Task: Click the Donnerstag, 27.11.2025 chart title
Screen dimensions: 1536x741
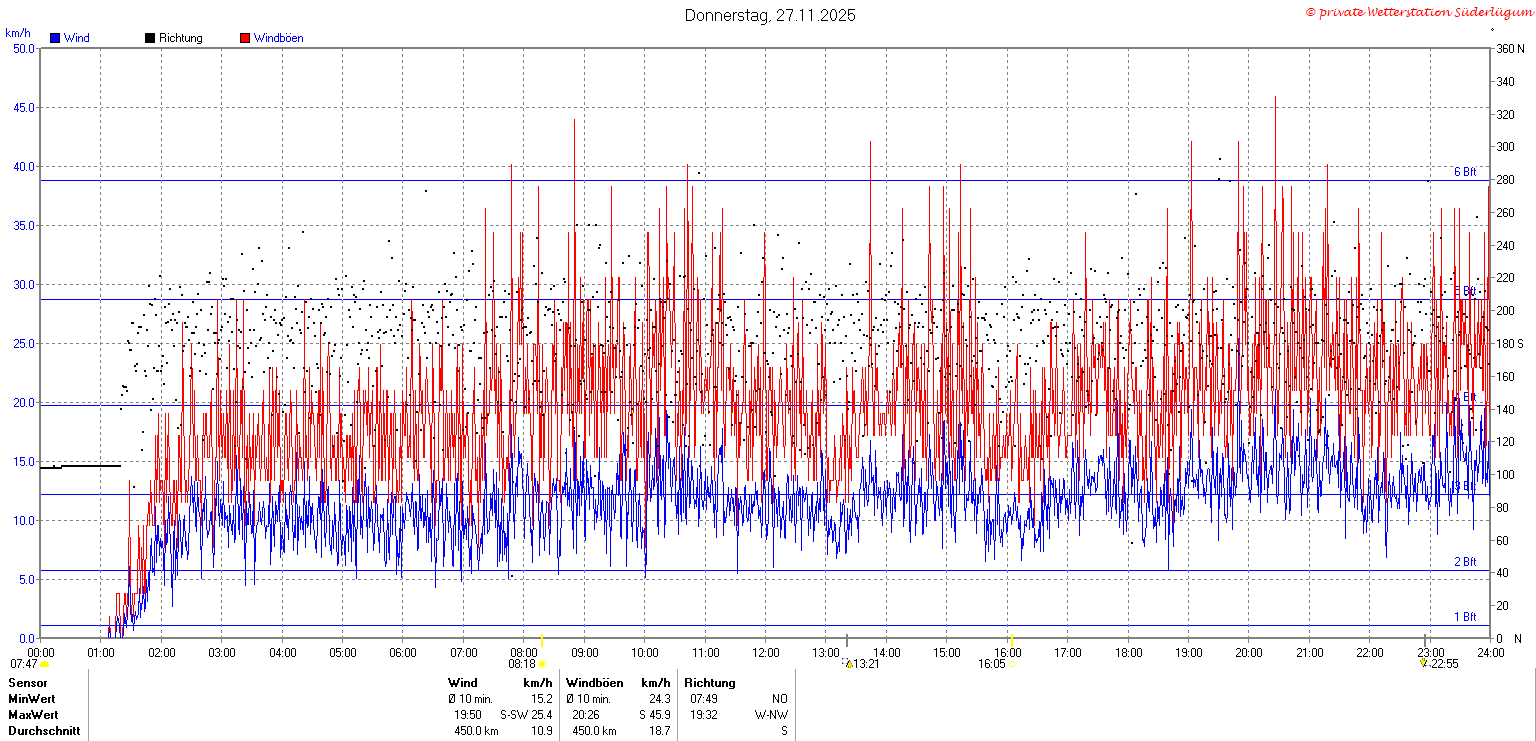Action: tap(770, 15)
